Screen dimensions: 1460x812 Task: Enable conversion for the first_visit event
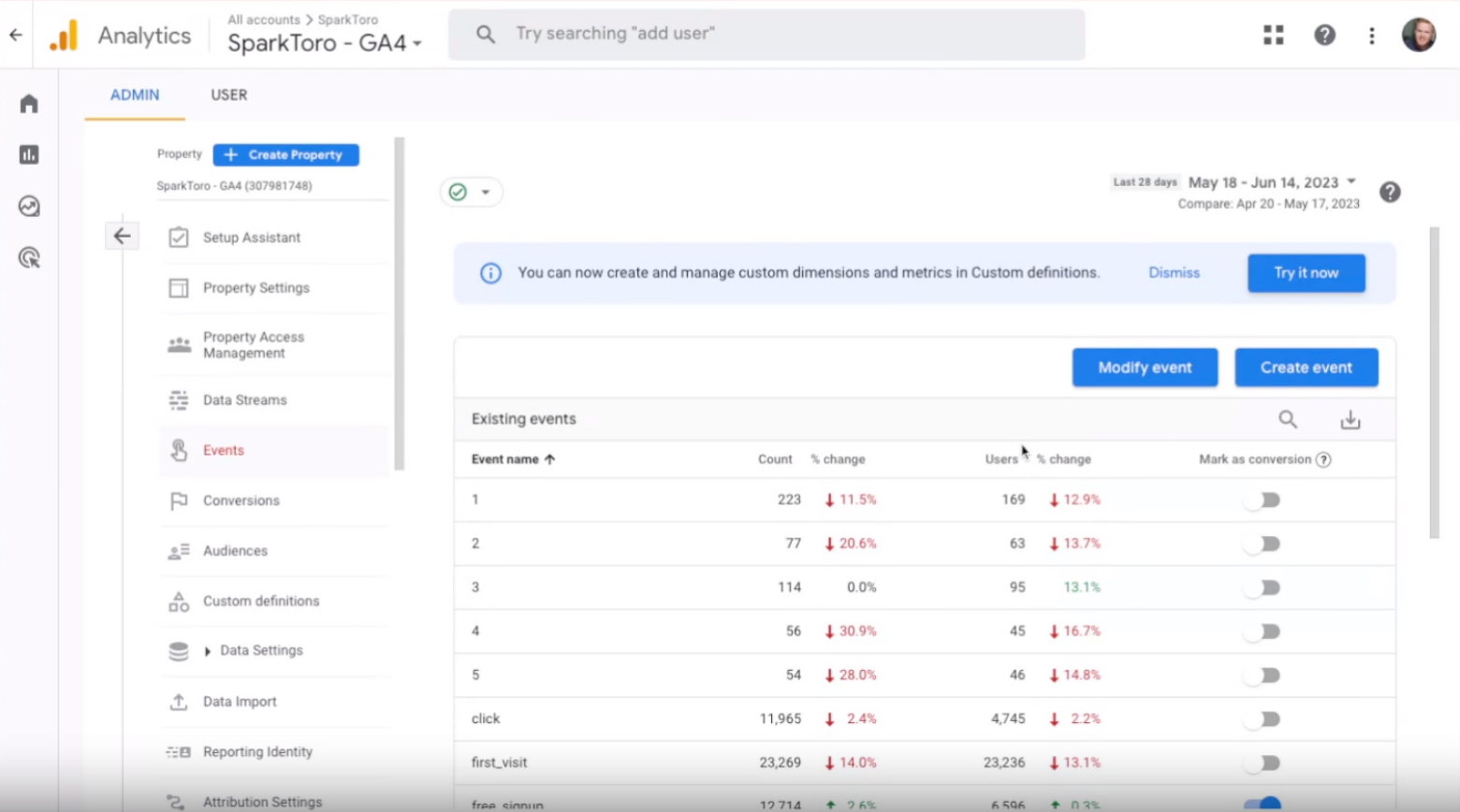1262,762
